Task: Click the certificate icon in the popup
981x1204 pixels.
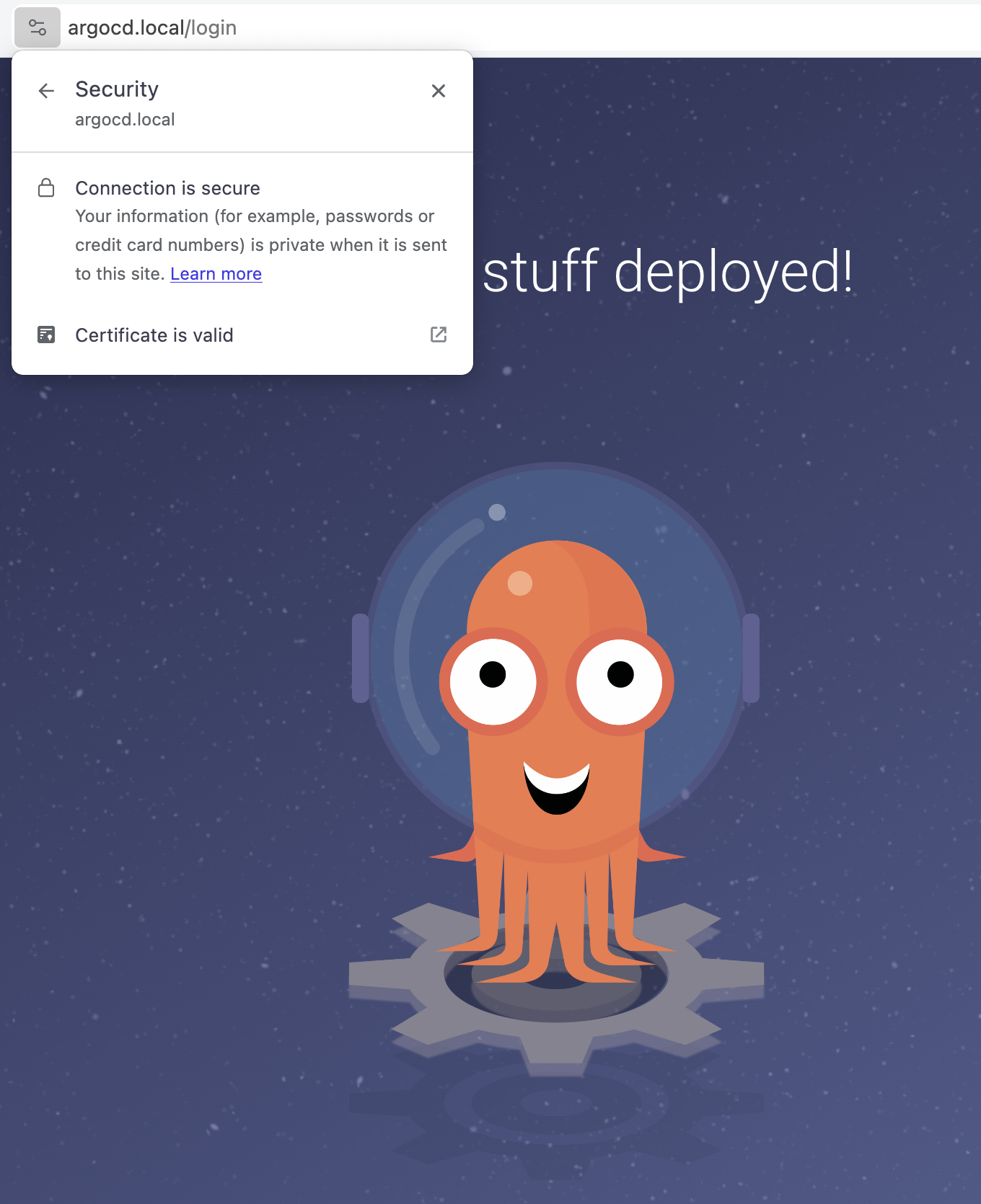Action: click(x=46, y=335)
